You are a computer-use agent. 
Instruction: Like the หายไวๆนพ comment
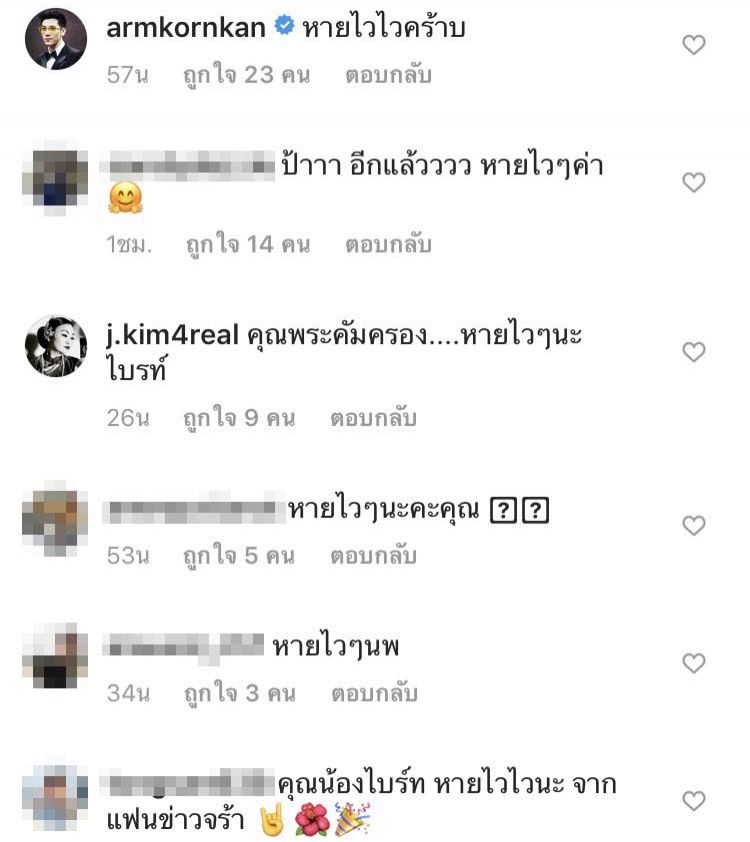pyautogui.click(x=694, y=663)
